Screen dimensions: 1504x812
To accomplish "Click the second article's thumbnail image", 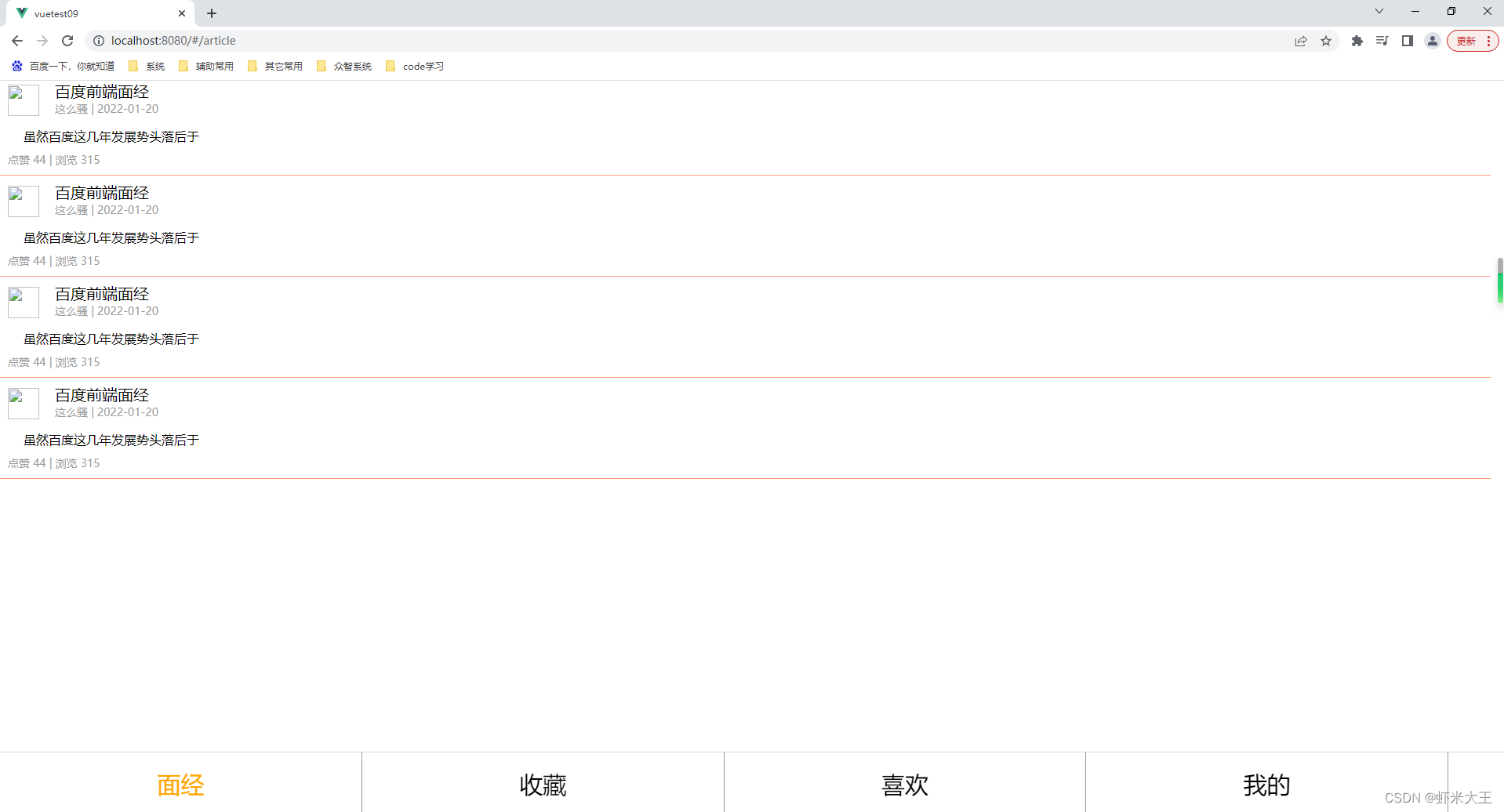I will [x=24, y=201].
